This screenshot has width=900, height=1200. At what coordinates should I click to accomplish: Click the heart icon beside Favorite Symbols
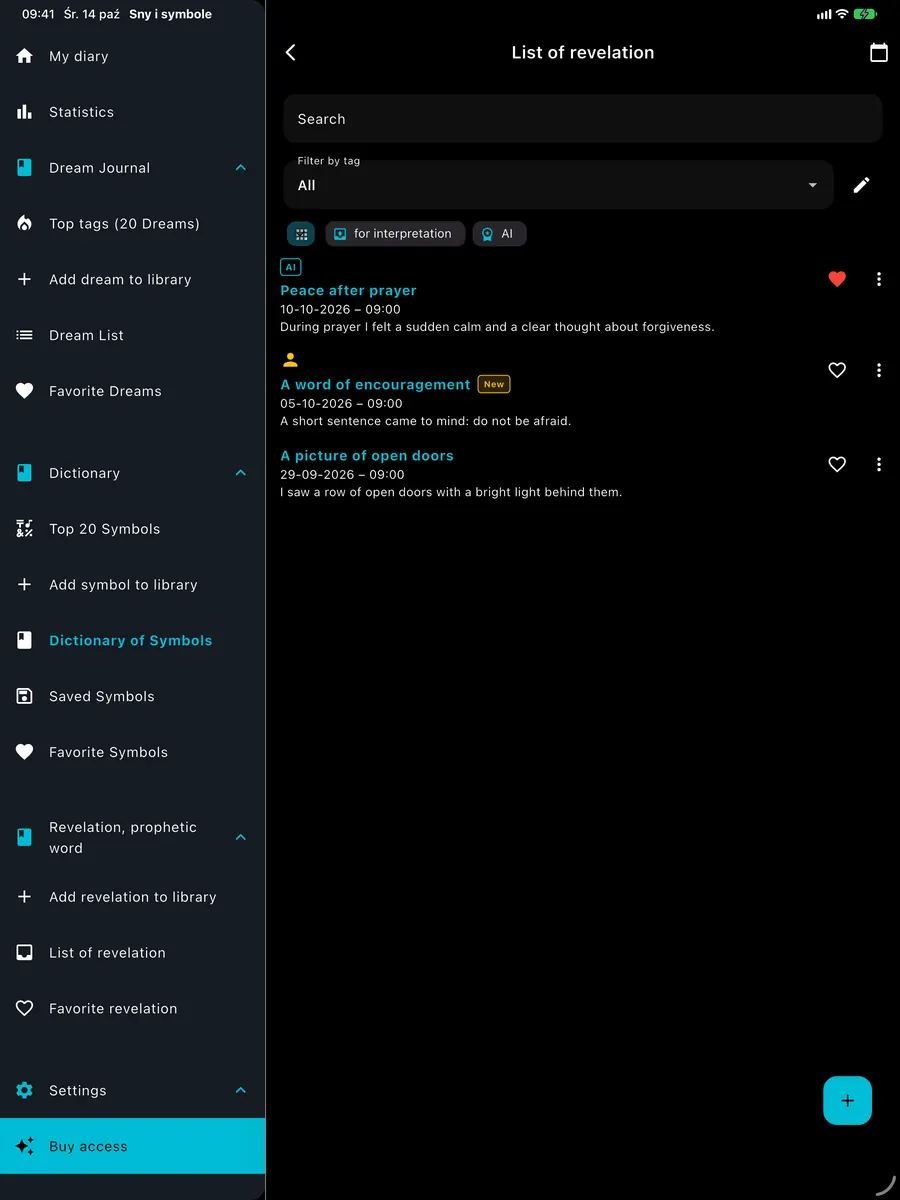pos(25,752)
